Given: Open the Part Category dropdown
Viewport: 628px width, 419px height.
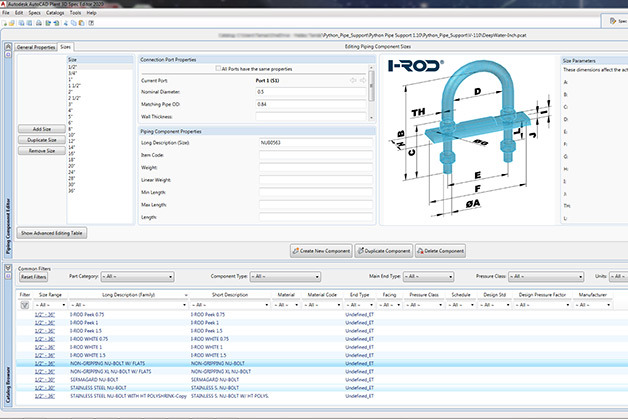Looking at the screenshot, I should pos(136,277).
